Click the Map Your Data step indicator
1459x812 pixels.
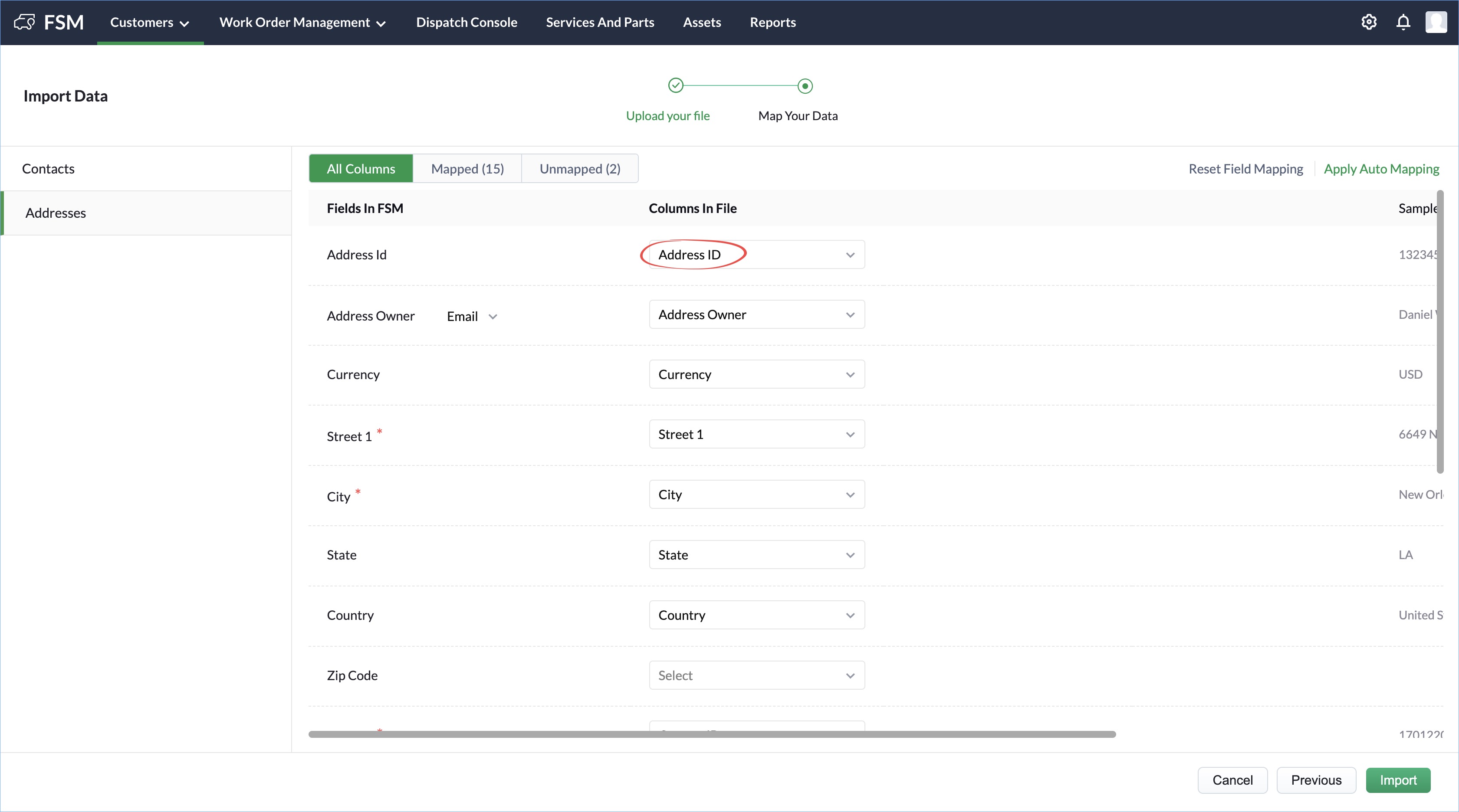coord(805,86)
